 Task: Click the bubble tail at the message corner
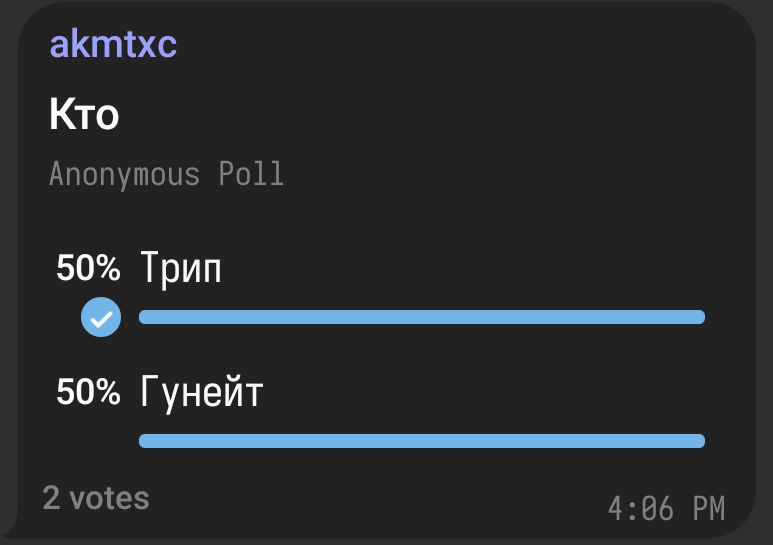coord(9,525)
